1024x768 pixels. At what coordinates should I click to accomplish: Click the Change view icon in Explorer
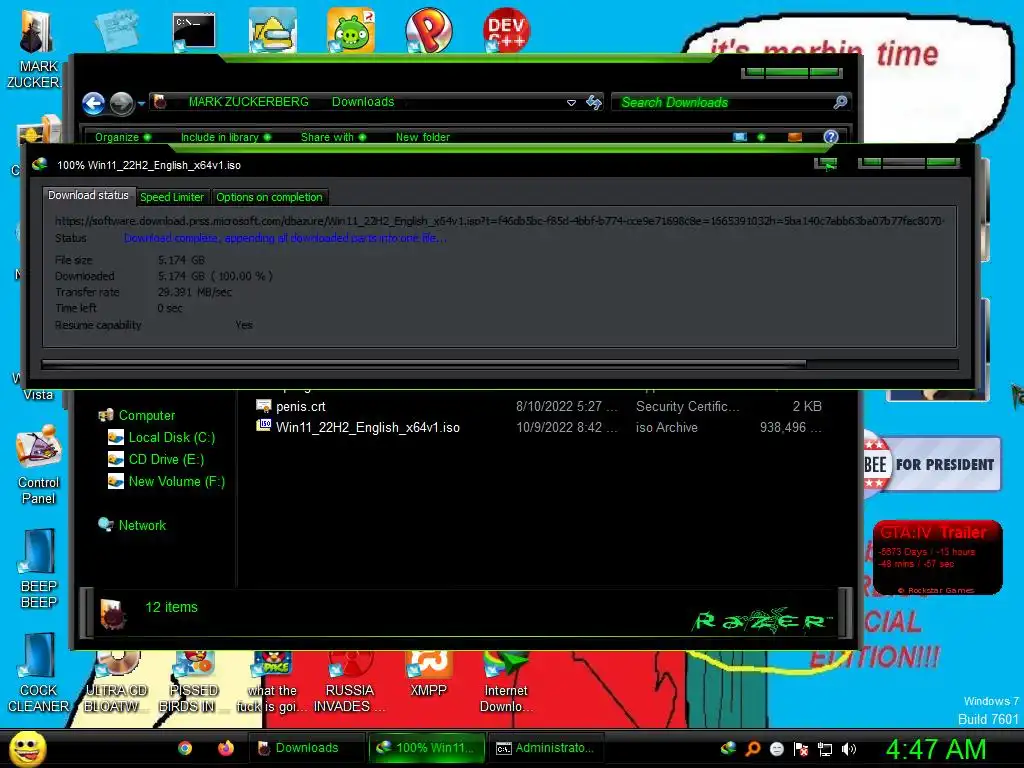click(739, 137)
